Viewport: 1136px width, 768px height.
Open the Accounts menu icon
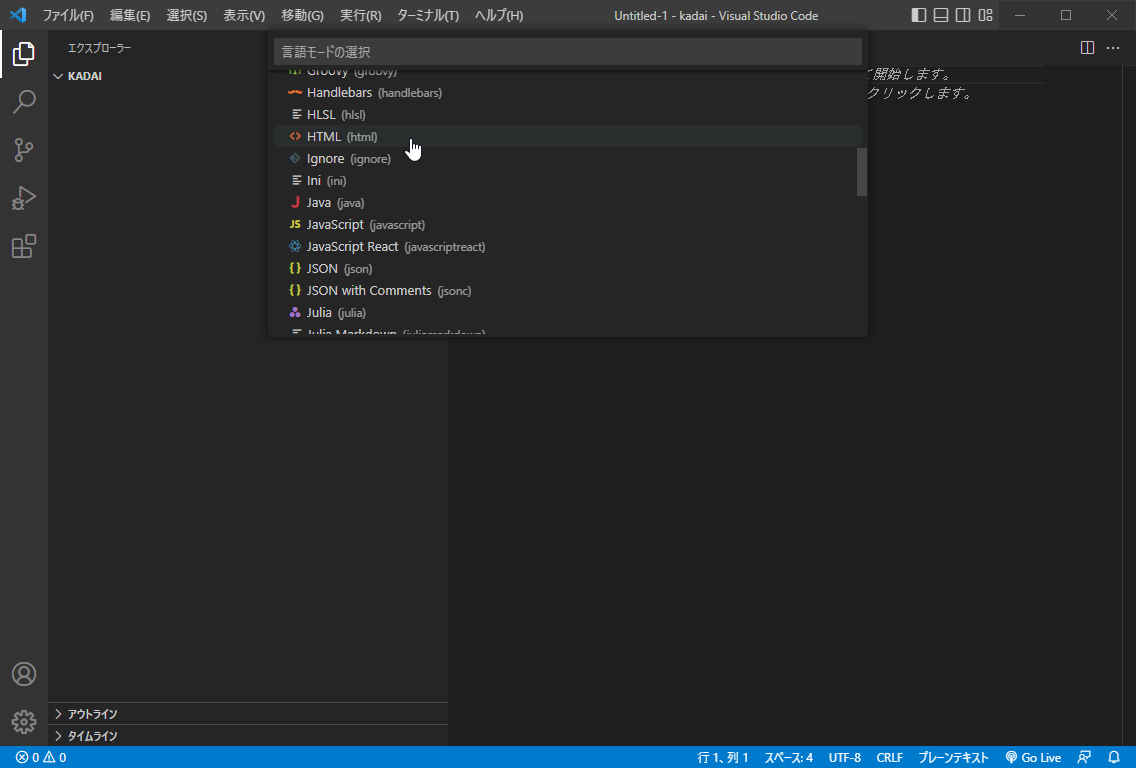24,674
